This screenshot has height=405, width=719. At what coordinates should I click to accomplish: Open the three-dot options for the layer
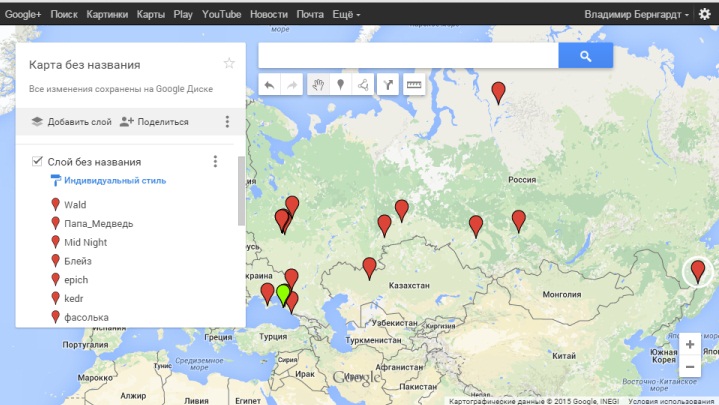click(215, 161)
